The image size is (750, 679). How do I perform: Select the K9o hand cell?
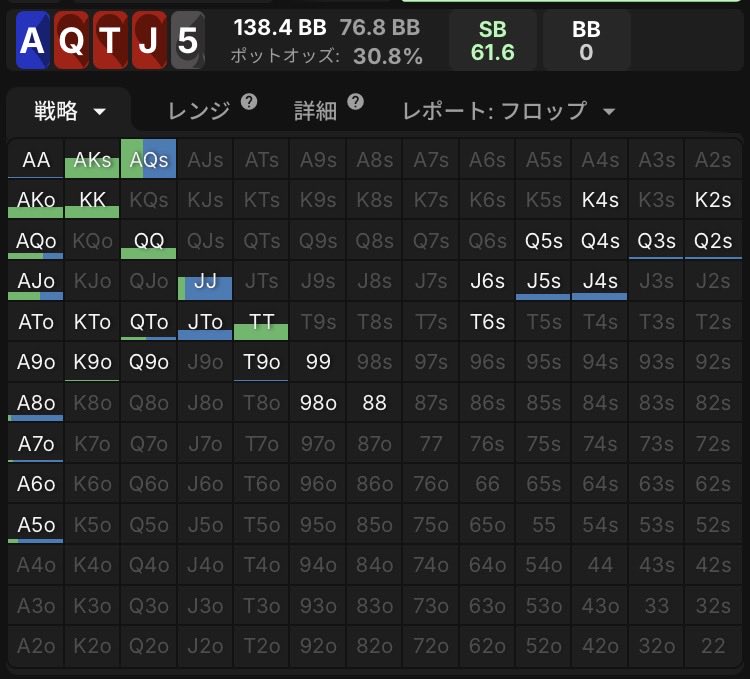(x=92, y=361)
